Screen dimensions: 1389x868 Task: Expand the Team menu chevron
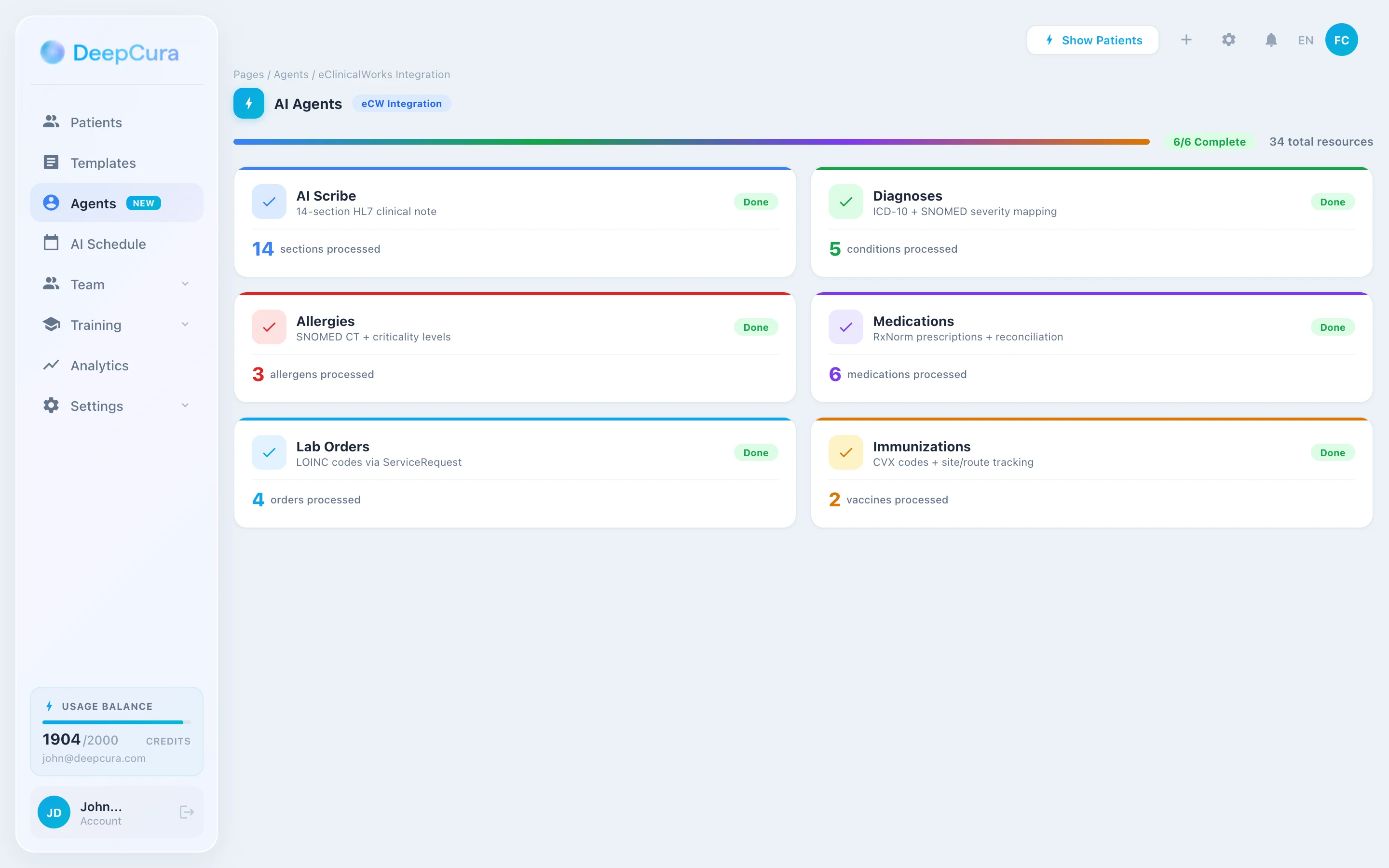185,284
